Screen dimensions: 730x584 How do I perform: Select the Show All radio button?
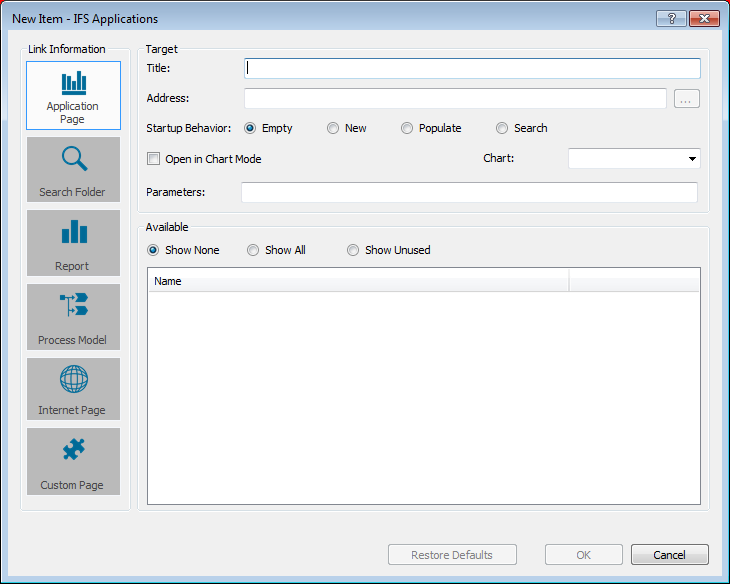tap(253, 250)
